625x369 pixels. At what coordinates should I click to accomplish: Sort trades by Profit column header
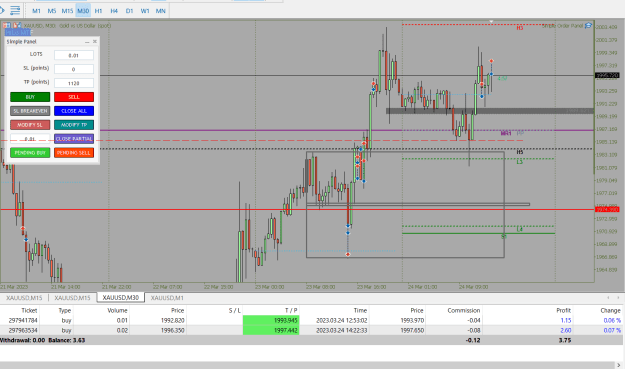563,310
